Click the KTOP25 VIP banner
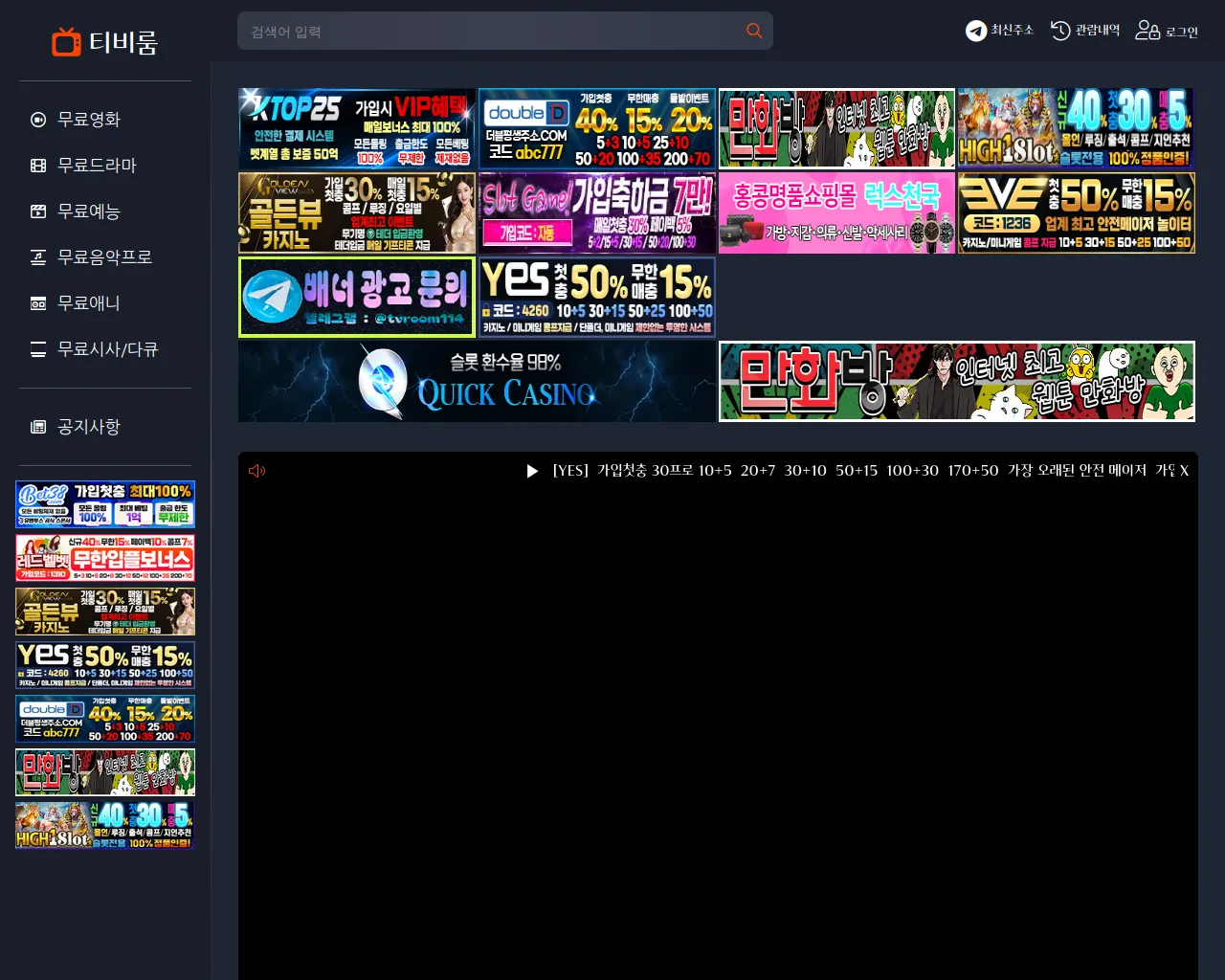This screenshot has width=1225, height=980. coord(357,129)
